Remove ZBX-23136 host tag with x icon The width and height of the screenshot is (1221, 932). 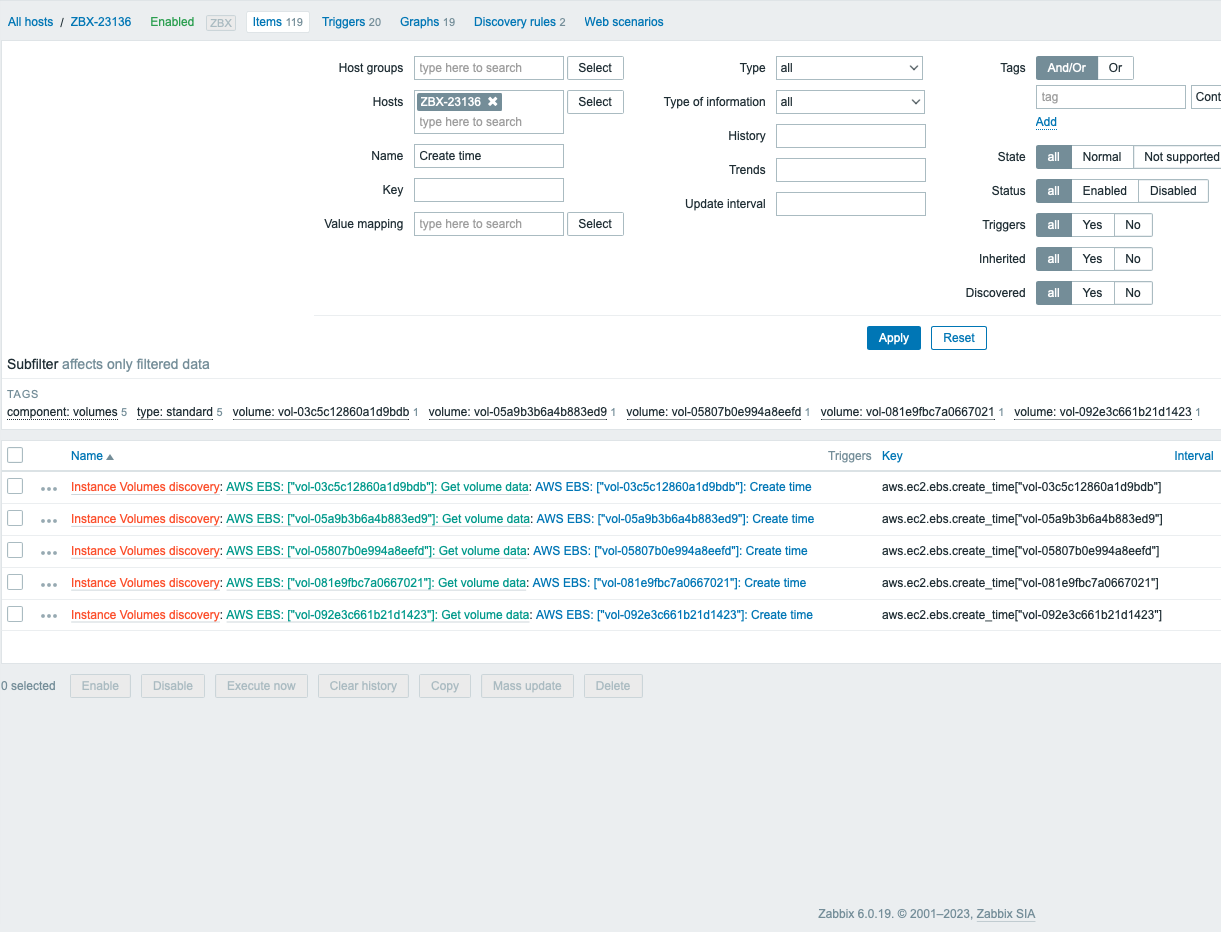click(493, 102)
